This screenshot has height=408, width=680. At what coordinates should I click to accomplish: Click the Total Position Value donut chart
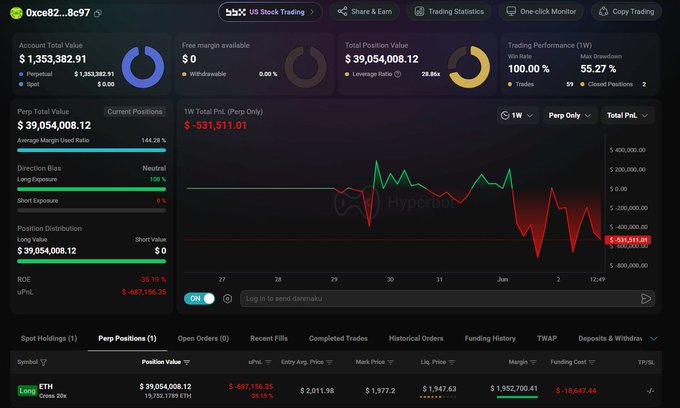[x=469, y=67]
